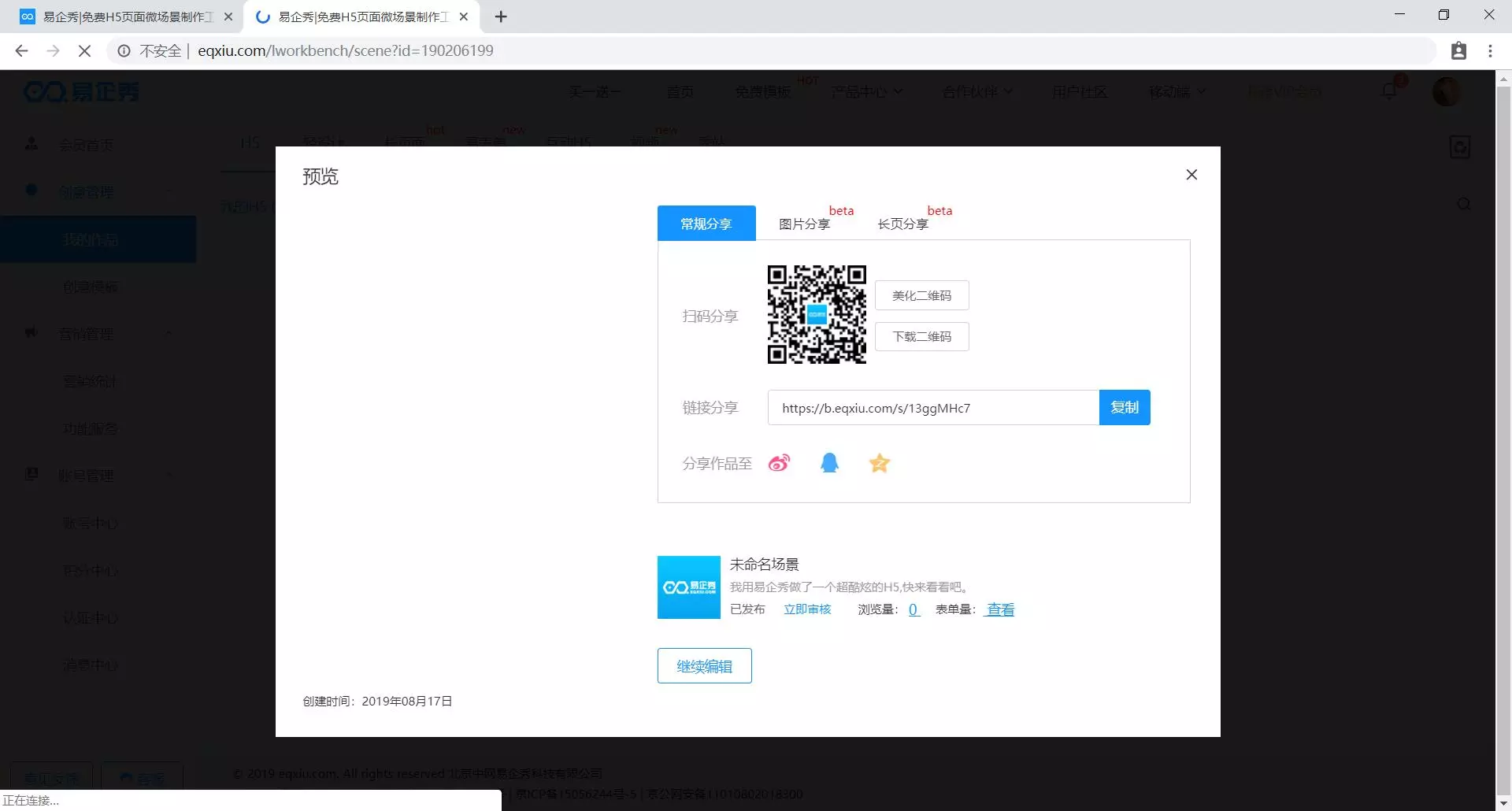Share to QQ penguin icon
The width and height of the screenshot is (1512, 811).
[x=829, y=463]
